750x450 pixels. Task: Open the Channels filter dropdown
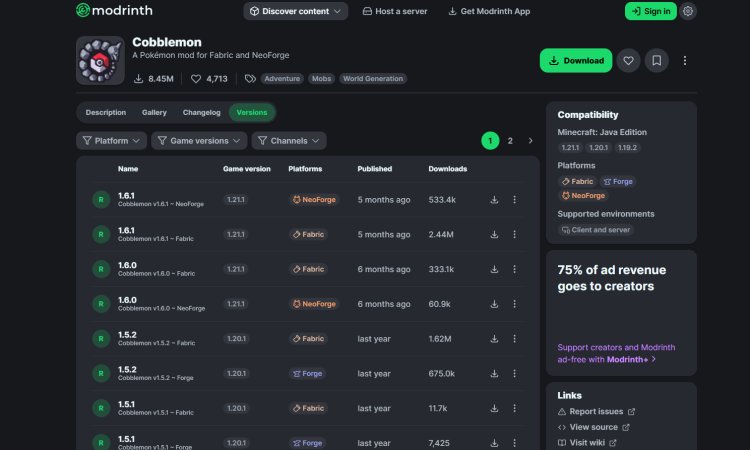pyautogui.click(x=289, y=141)
